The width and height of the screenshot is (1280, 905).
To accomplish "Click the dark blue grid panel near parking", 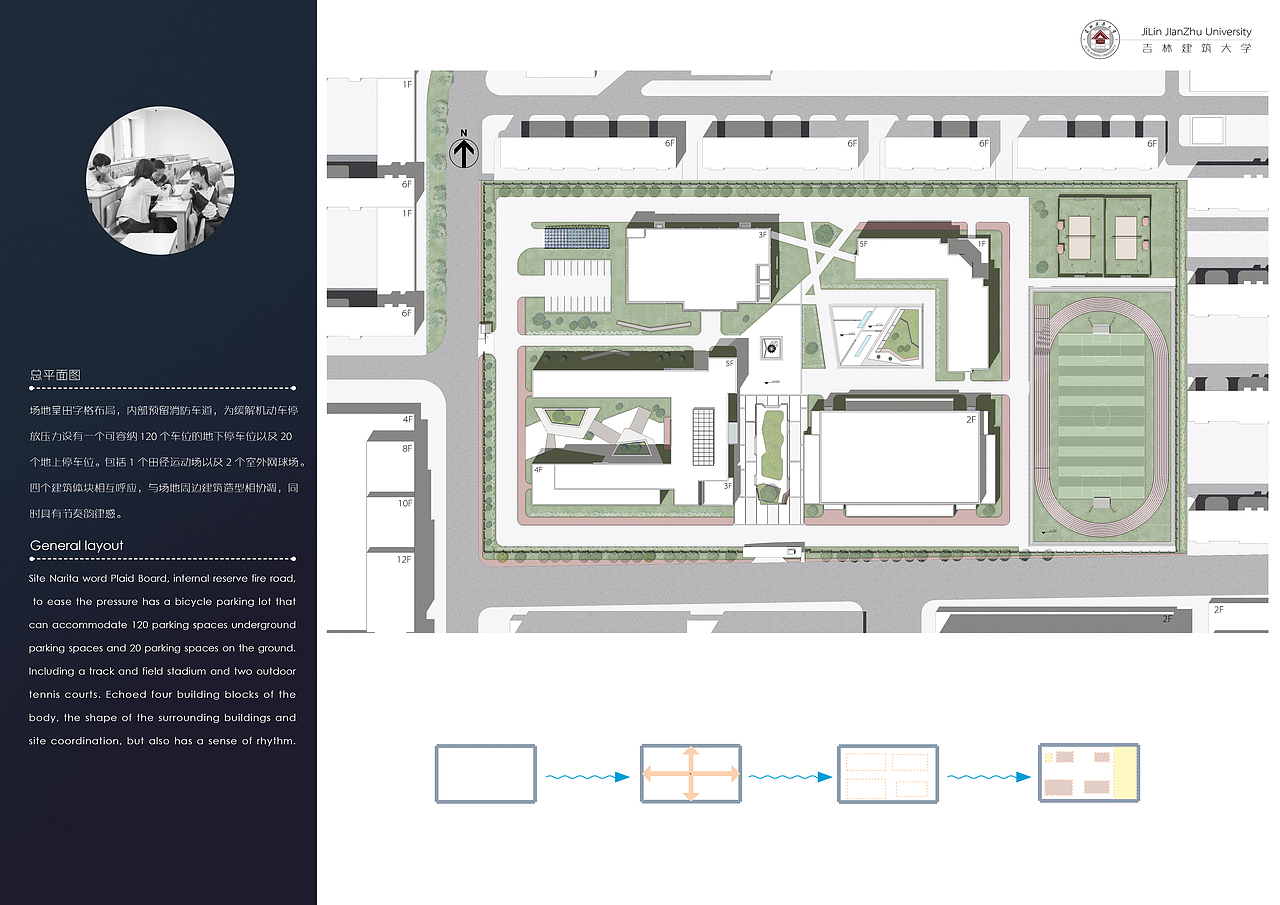I will coord(577,238).
